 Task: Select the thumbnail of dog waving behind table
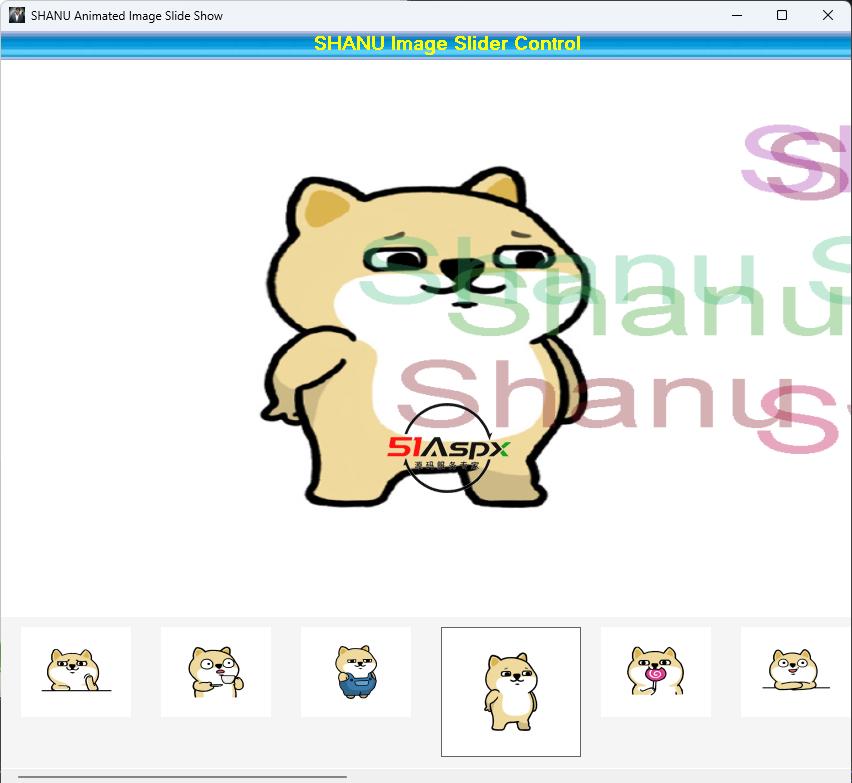(x=76, y=672)
